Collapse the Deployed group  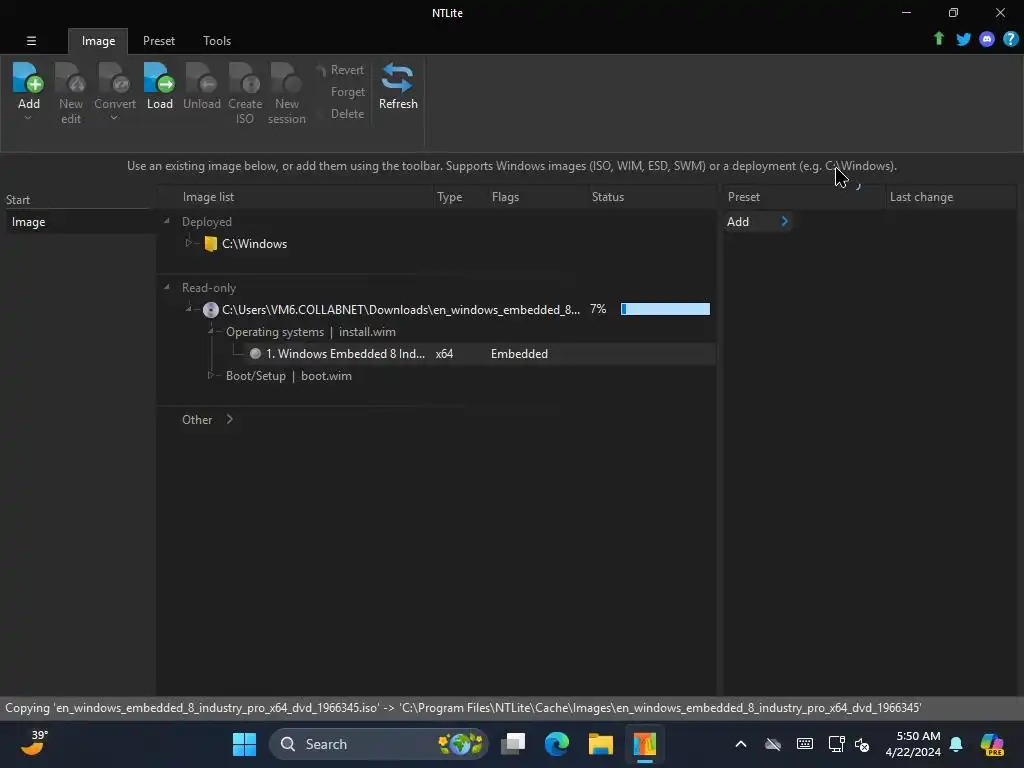[x=167, y=221]
